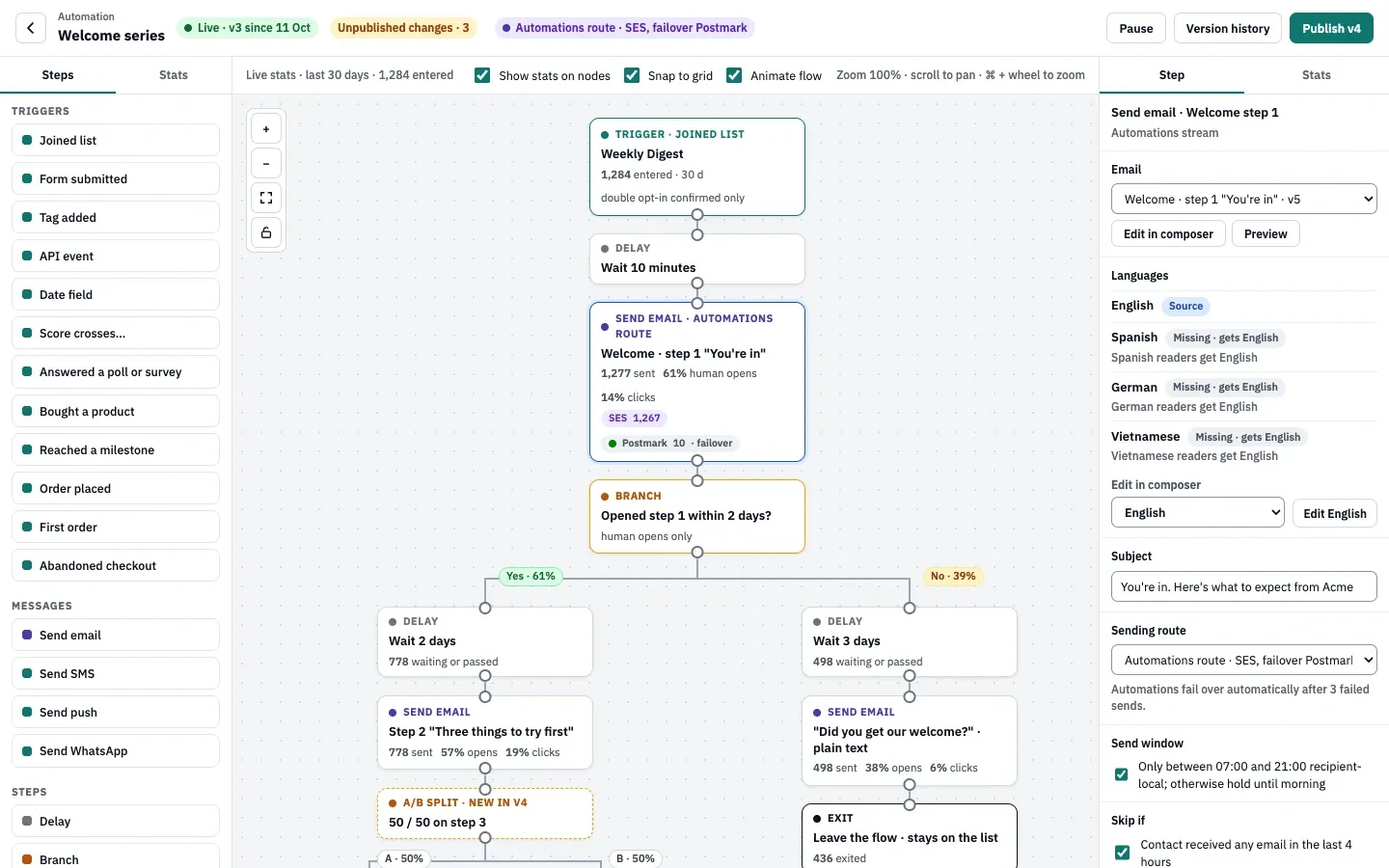
Task: Open the Sending route dropdown
Action: click(1244, 660)
